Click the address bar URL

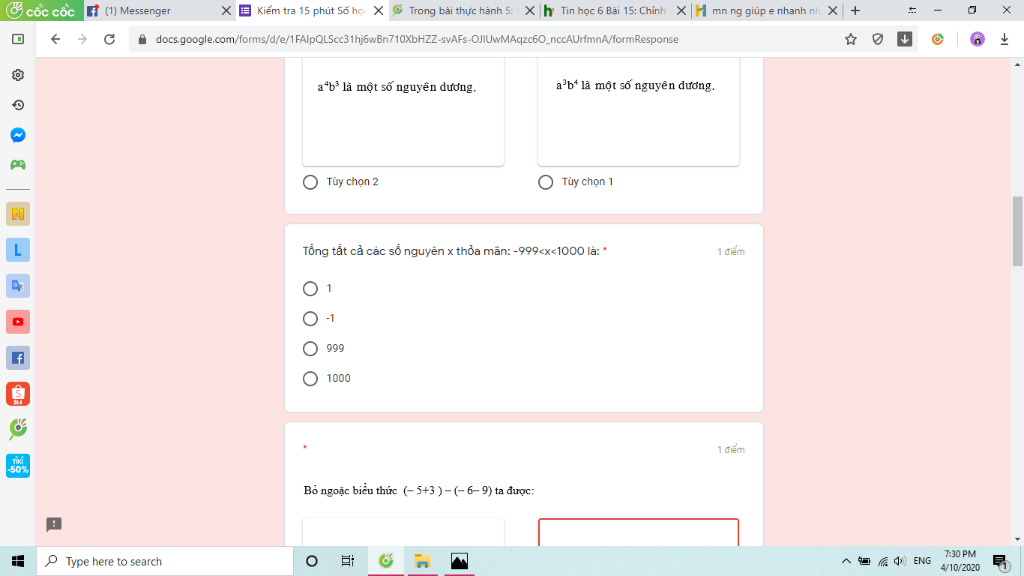(x=417, y=39)
